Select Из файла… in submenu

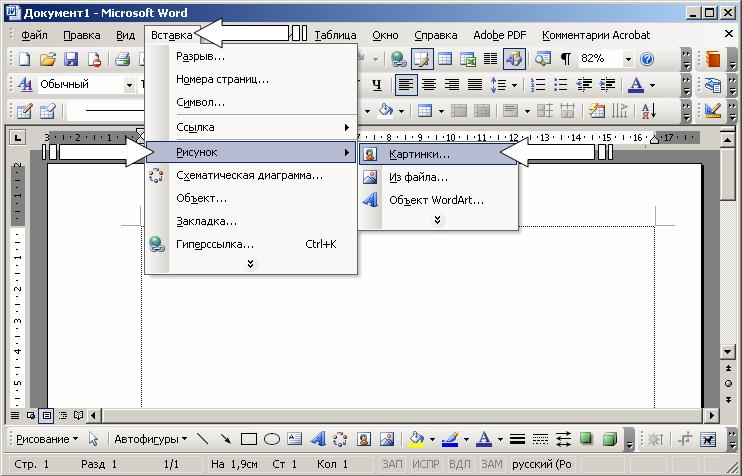438,177
